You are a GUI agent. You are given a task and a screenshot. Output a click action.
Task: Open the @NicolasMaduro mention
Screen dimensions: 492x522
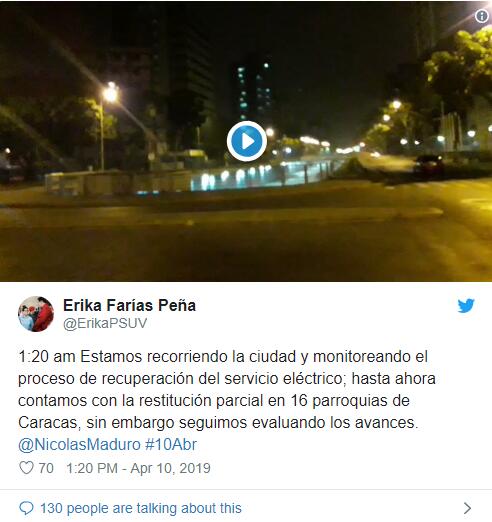[x=79, y=445]
